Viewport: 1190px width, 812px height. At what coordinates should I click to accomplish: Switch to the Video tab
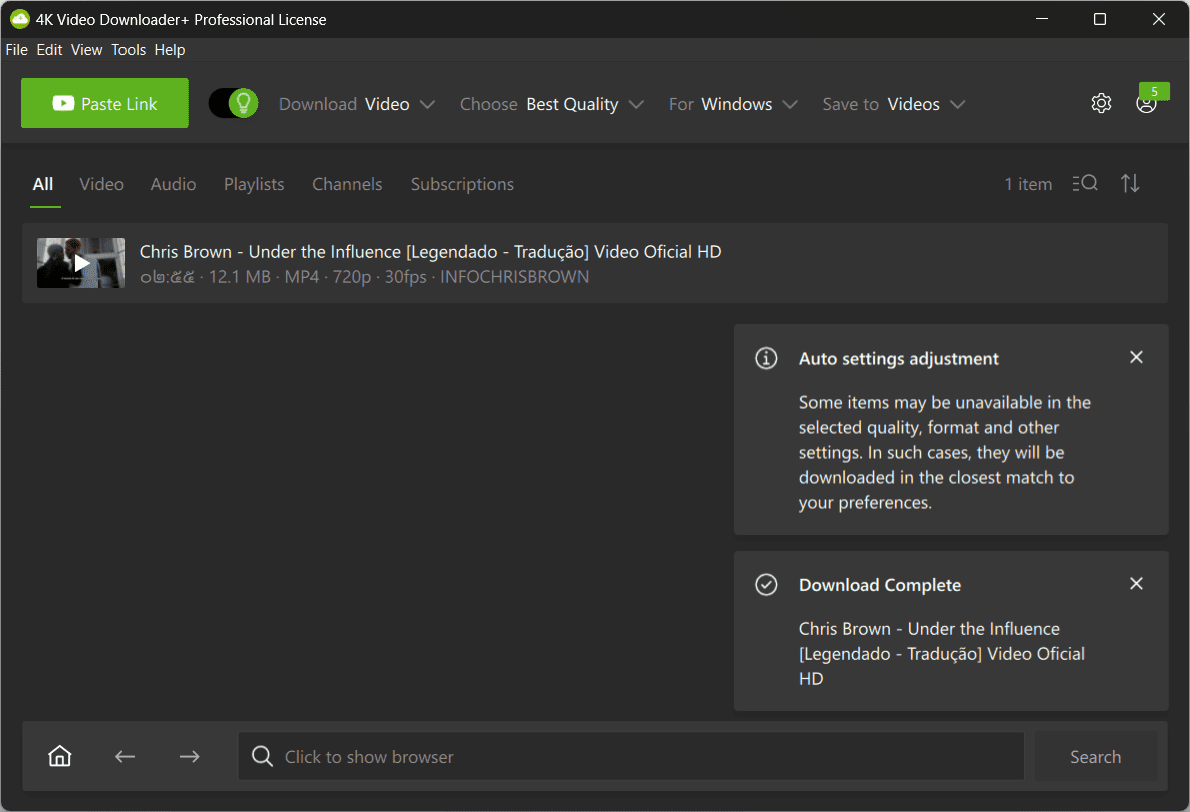tap(102, 184)
